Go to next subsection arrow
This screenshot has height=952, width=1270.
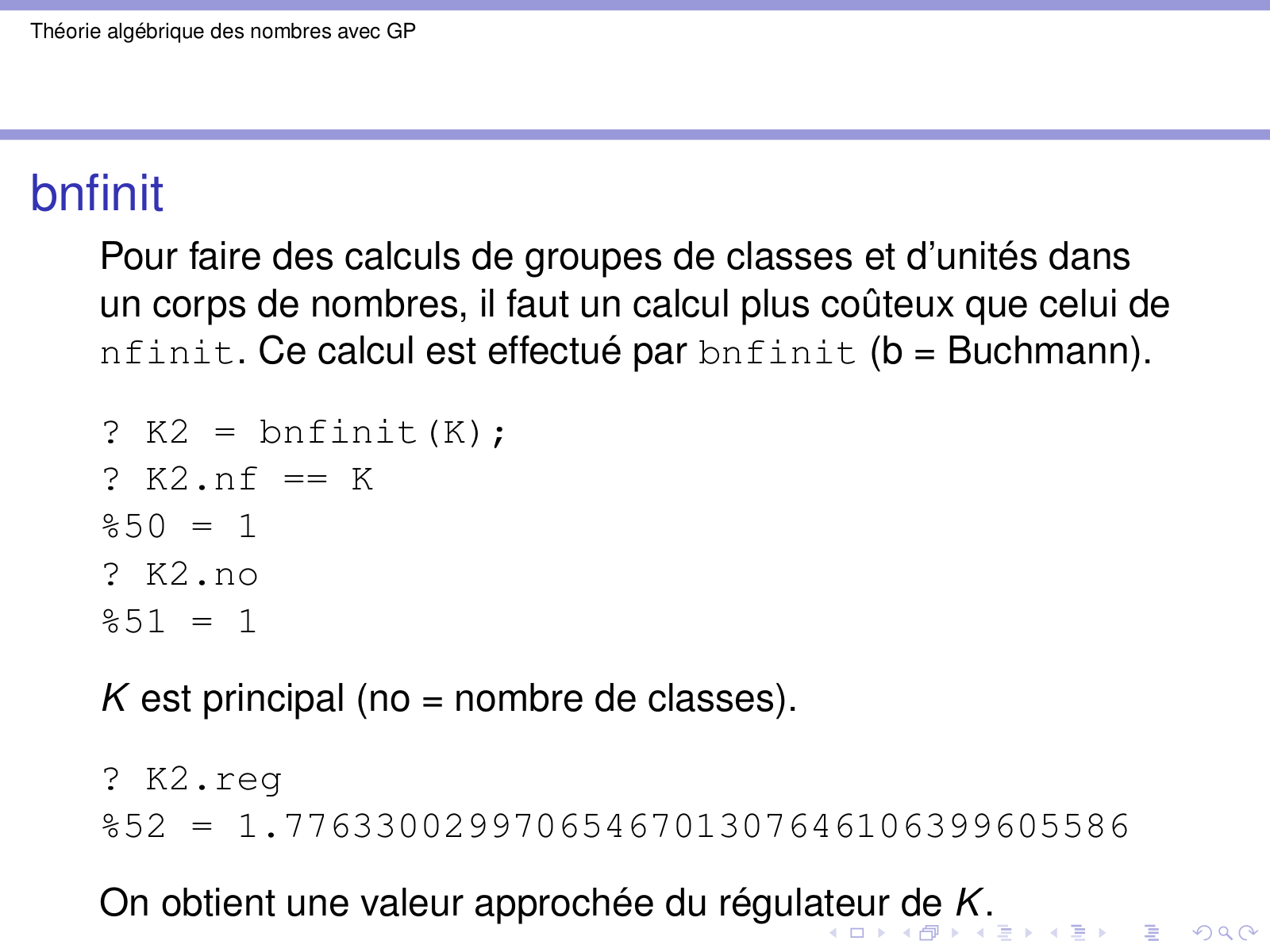(1029, 933)
